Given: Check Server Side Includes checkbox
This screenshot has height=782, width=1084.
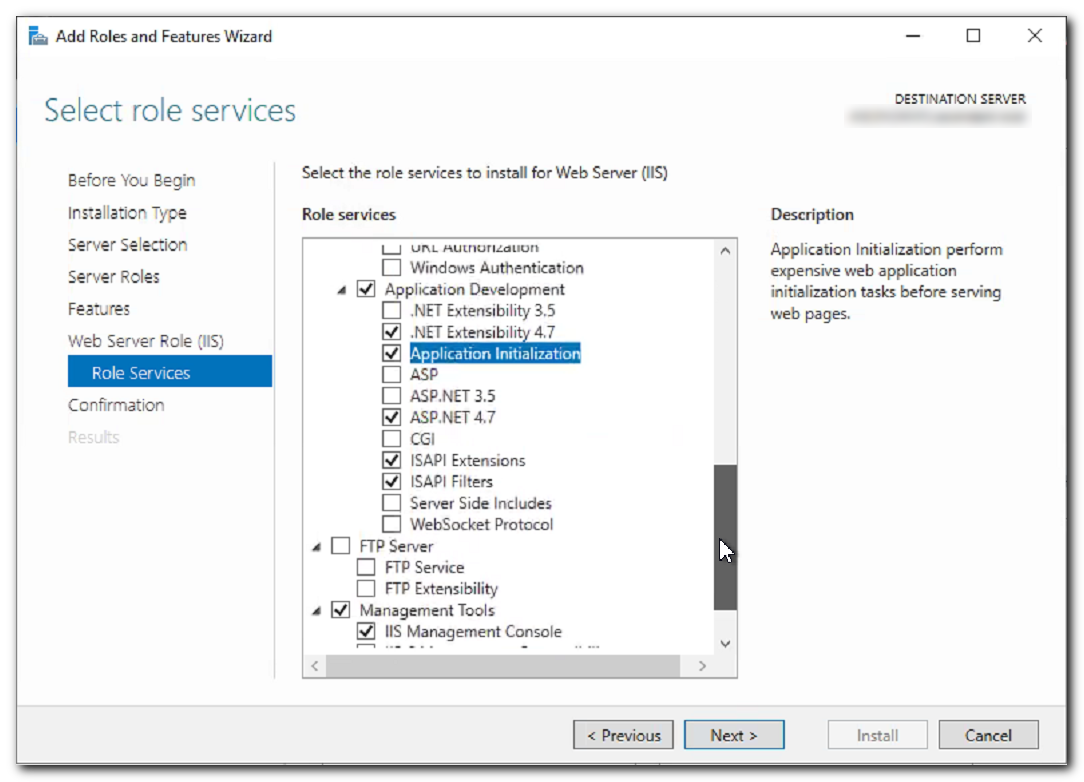Looking at the screenshot, I should pyautogui.click(x=391, y=503).
